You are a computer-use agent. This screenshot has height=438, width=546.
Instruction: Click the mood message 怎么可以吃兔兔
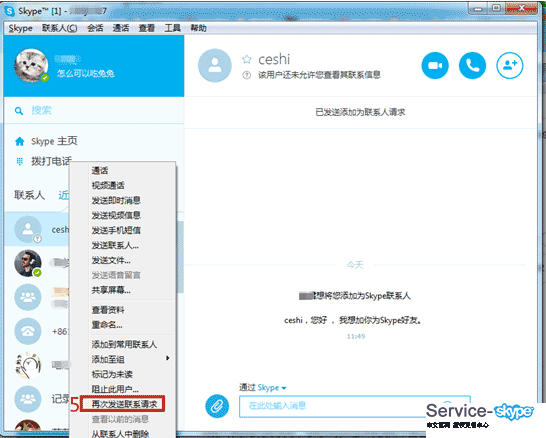click(x=86, y=73)
